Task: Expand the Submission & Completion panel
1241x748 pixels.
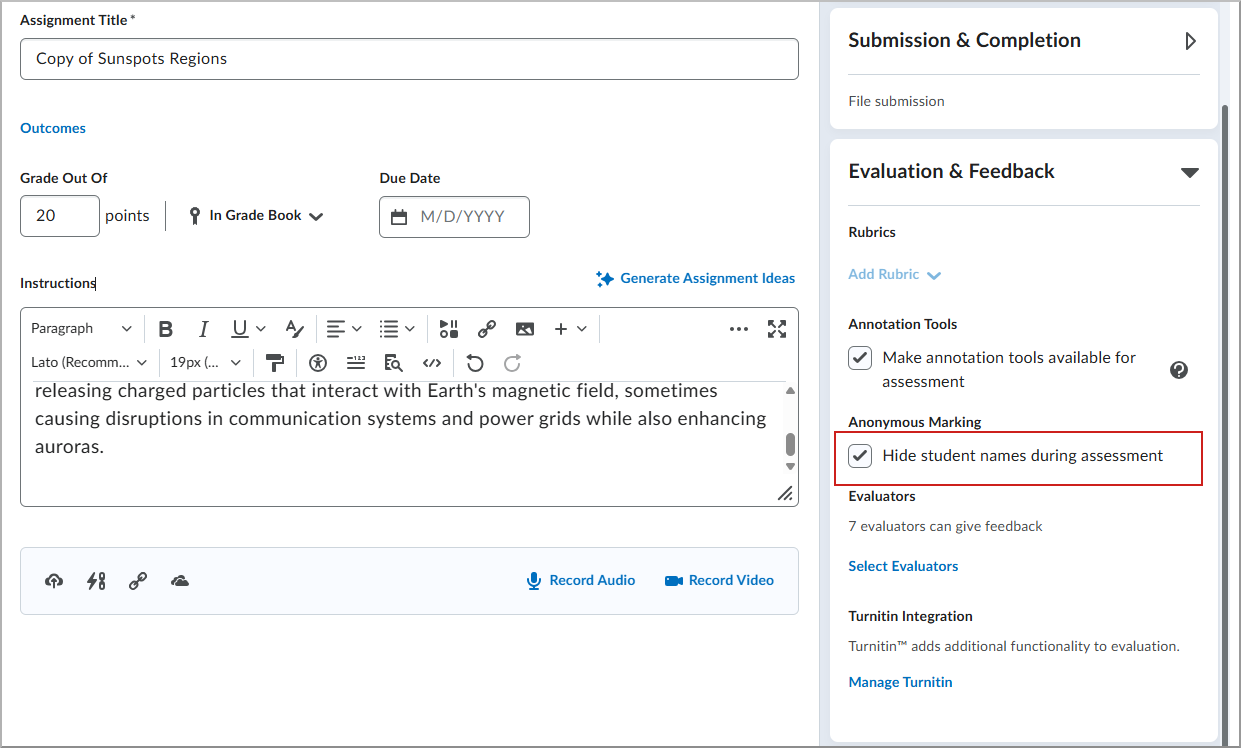Action: pos(1189,40)
